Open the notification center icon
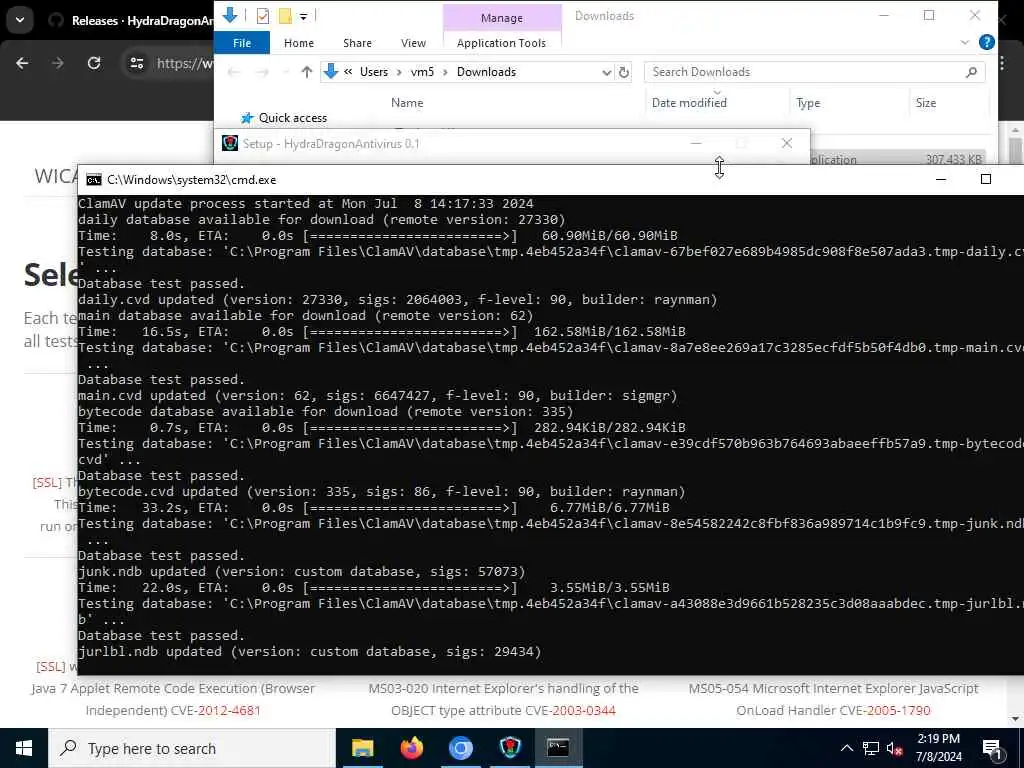 coord(992,748)
